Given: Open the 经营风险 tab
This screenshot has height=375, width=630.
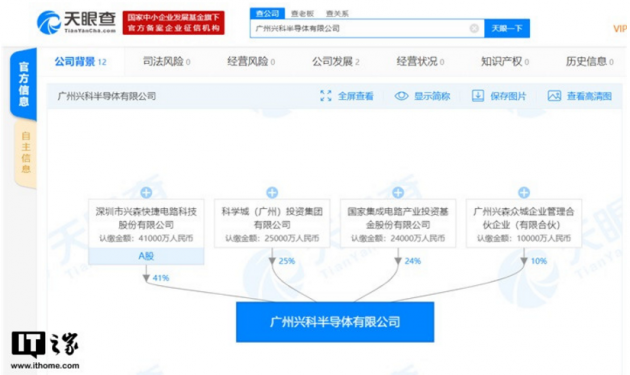Looking at the screenshot, I should coord(251,61).
